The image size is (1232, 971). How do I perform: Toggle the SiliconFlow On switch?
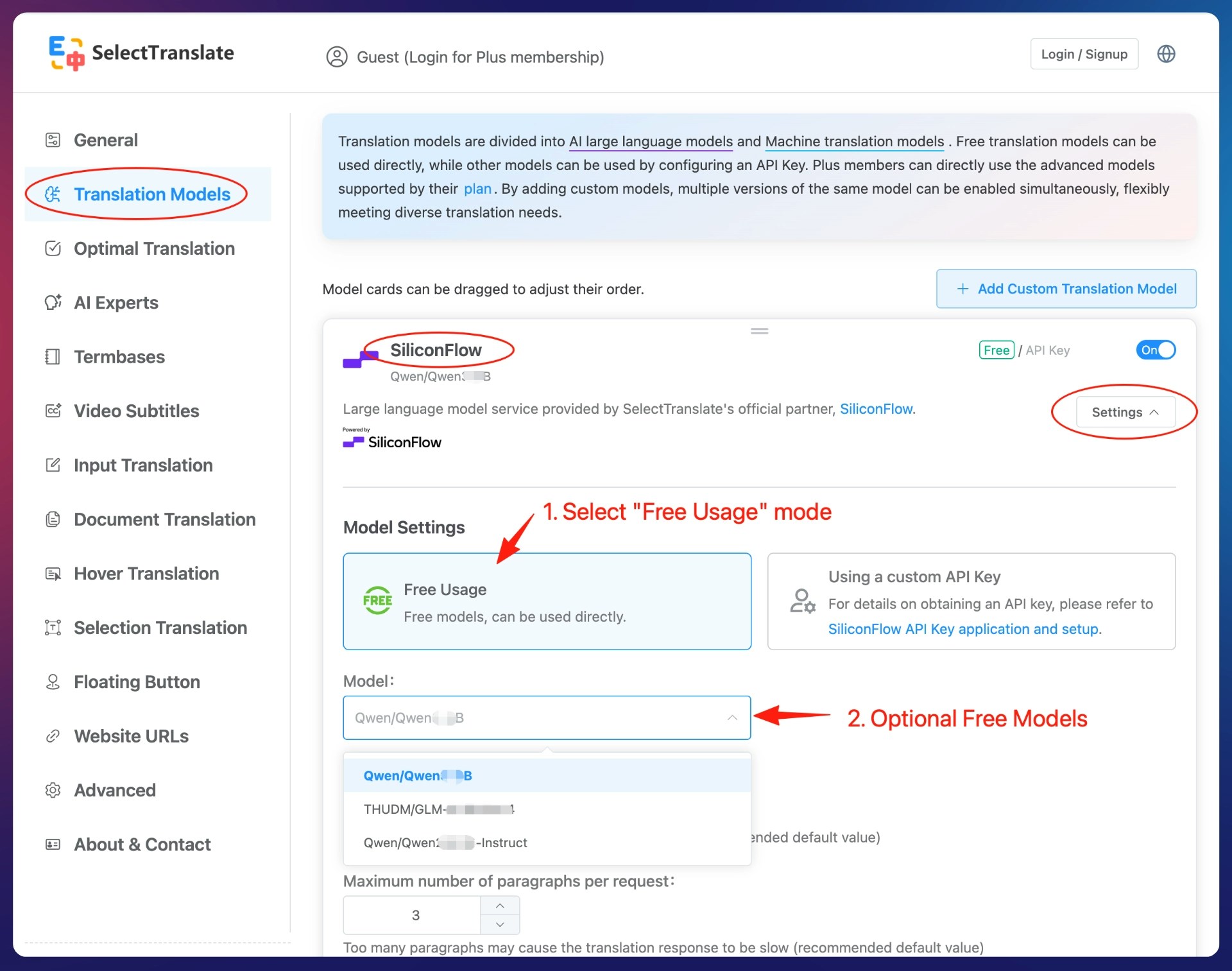pos(1155,350)
